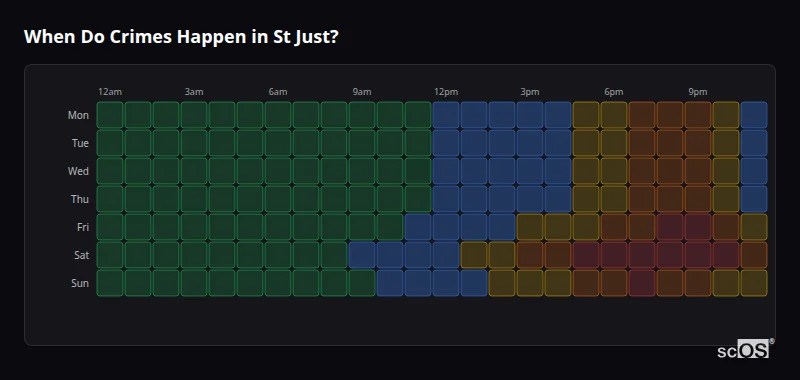The height and width of the screenshot is (380, 800).
Task: Select the Sunday 7pm red cell
Action: (x=642, y=283)
